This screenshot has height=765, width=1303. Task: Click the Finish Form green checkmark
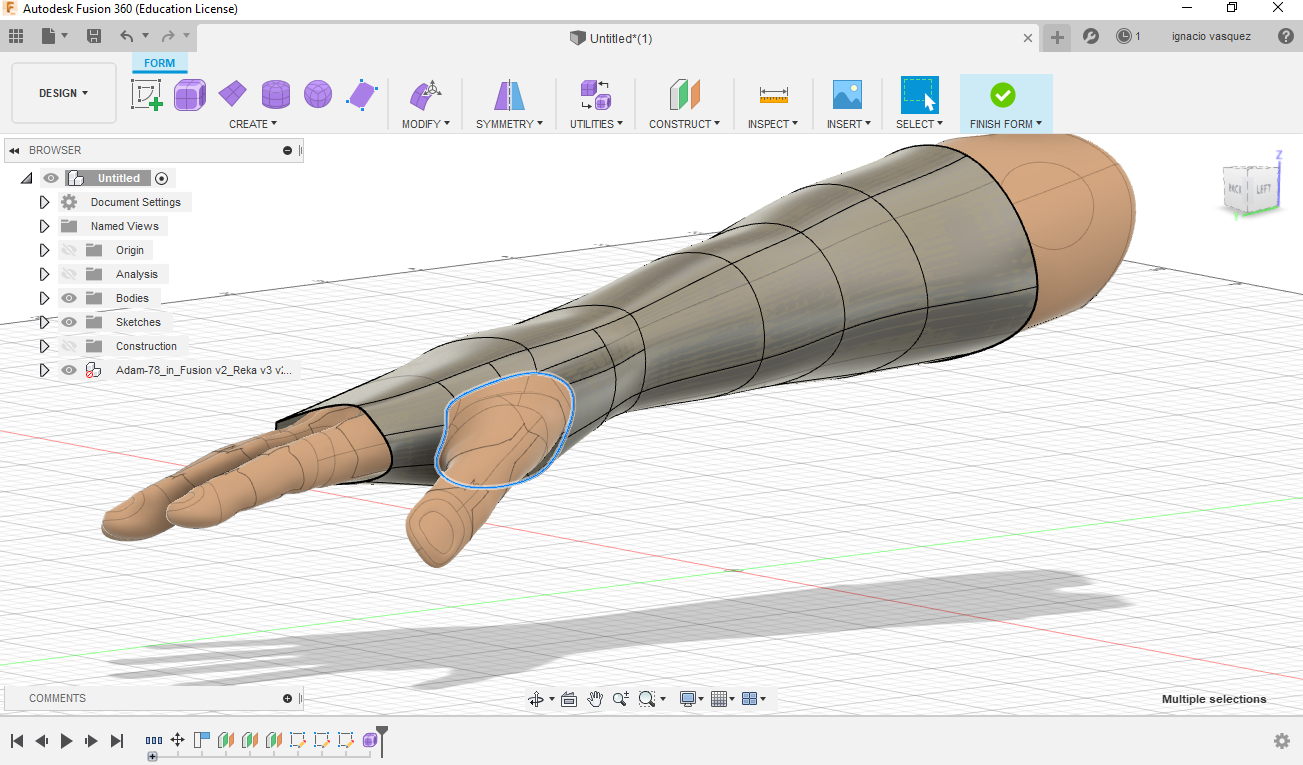pos(1003,95)
